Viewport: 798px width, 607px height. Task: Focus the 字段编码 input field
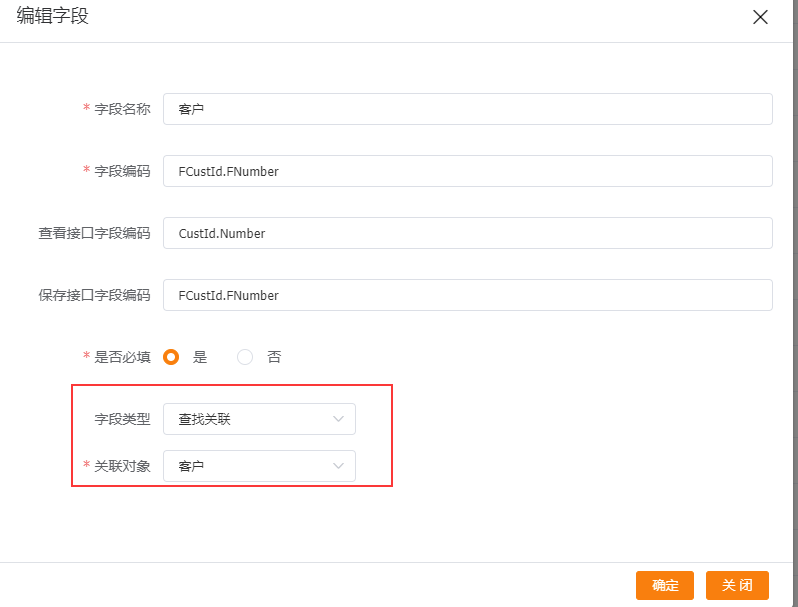tap(467, 171)
